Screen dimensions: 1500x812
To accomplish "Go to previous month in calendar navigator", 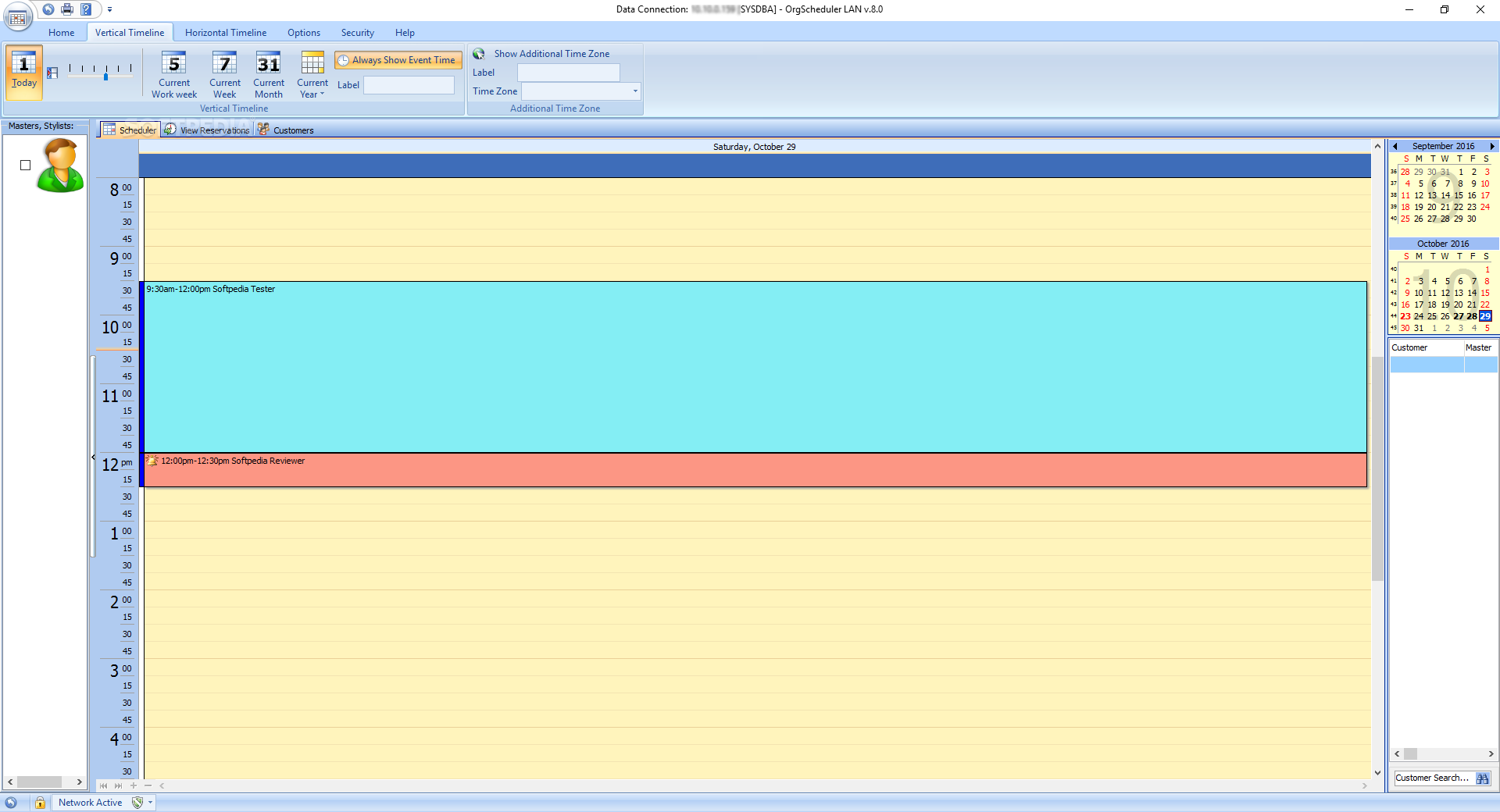I will (1395, 146).
